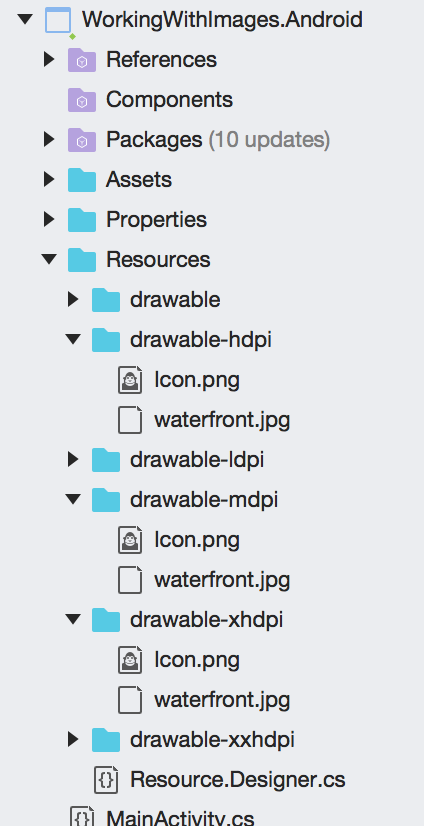The width and height of the screenshot is (424, 826).
Task: Expand the References node
Action: (x=49, y=60)
